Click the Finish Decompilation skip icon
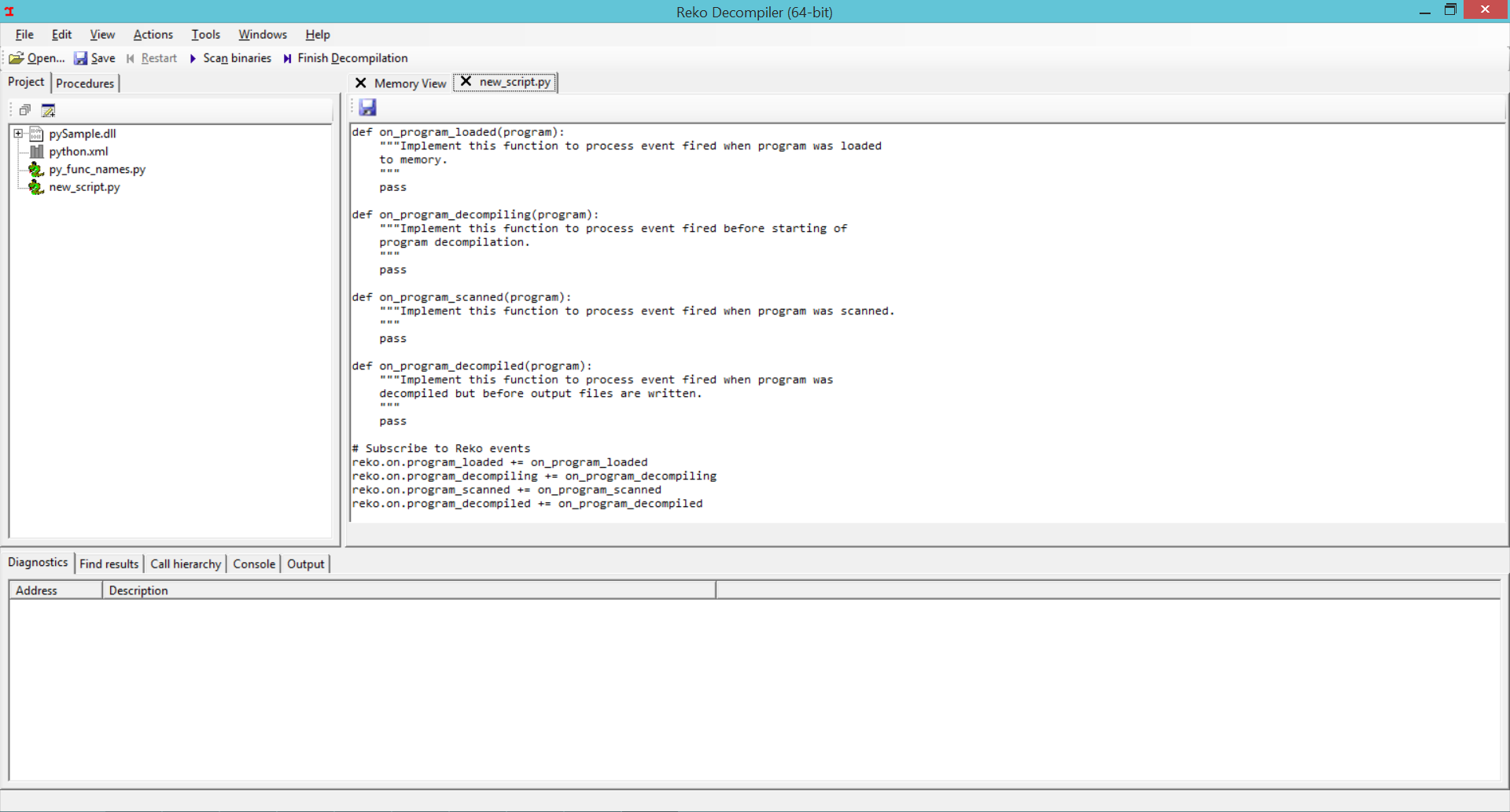This screenshot has height=812, width=1510. [x=288, y=58]
